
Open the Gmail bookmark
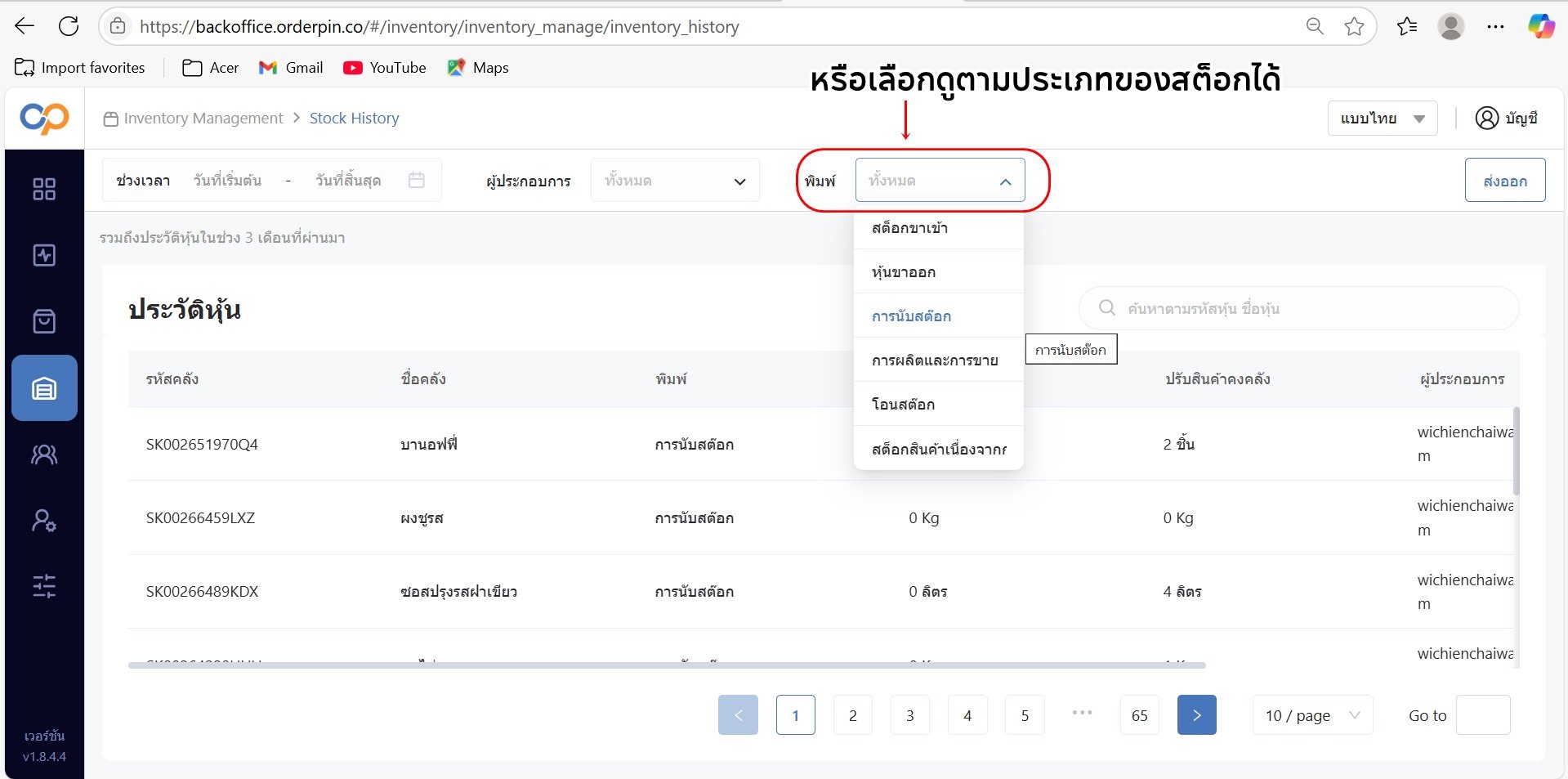click(x=291, y=67)
